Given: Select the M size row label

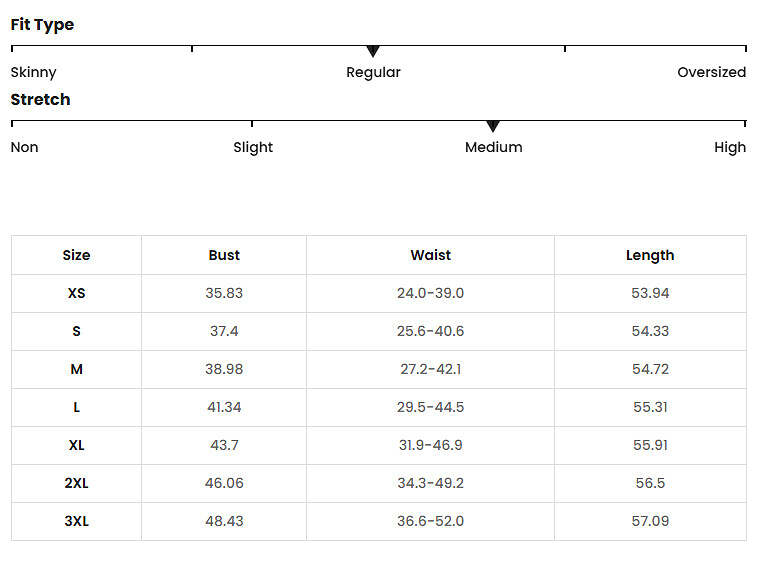Looking at the screenshot, I should click(x=76, y=369).
